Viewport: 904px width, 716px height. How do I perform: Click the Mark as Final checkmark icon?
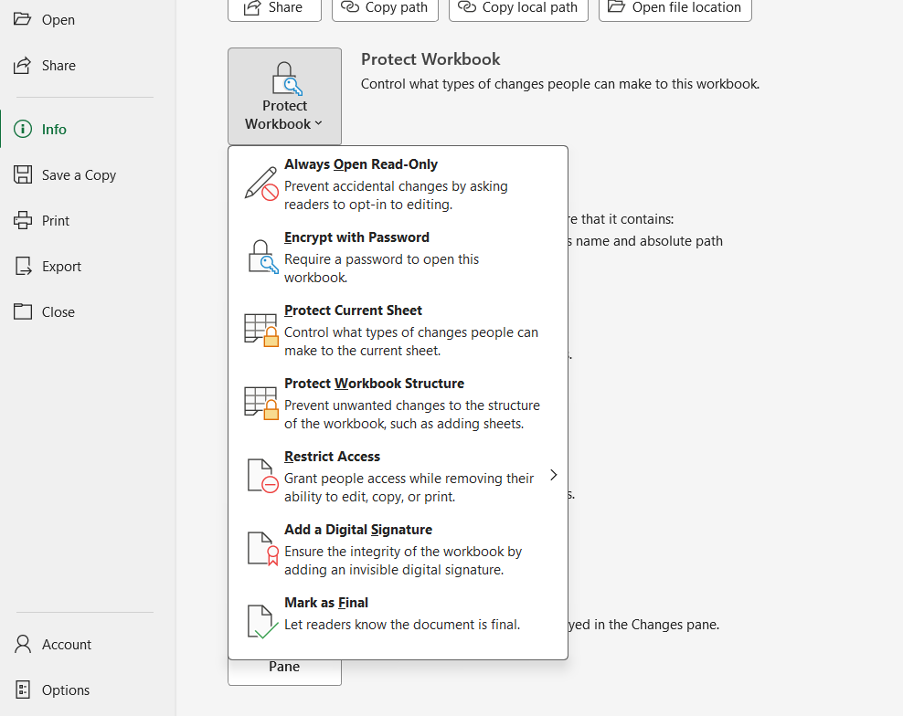point(261,621)
